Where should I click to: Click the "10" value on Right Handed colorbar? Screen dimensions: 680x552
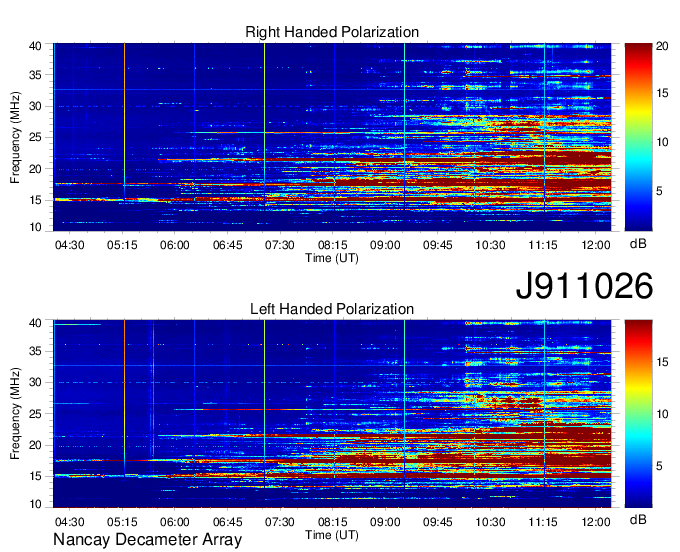point(662,142)
